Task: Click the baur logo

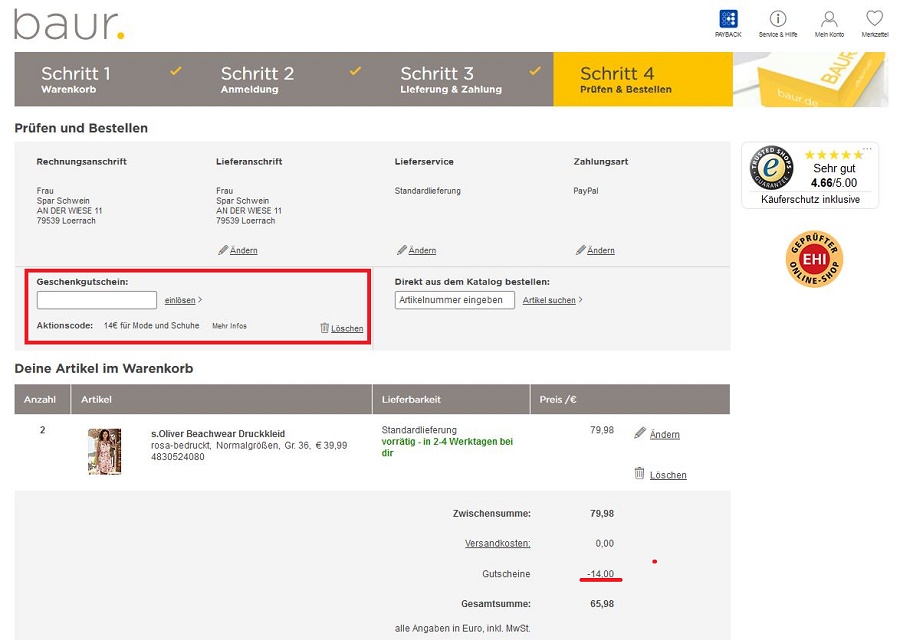Action: pyautogui.click(x=69, y=25)
